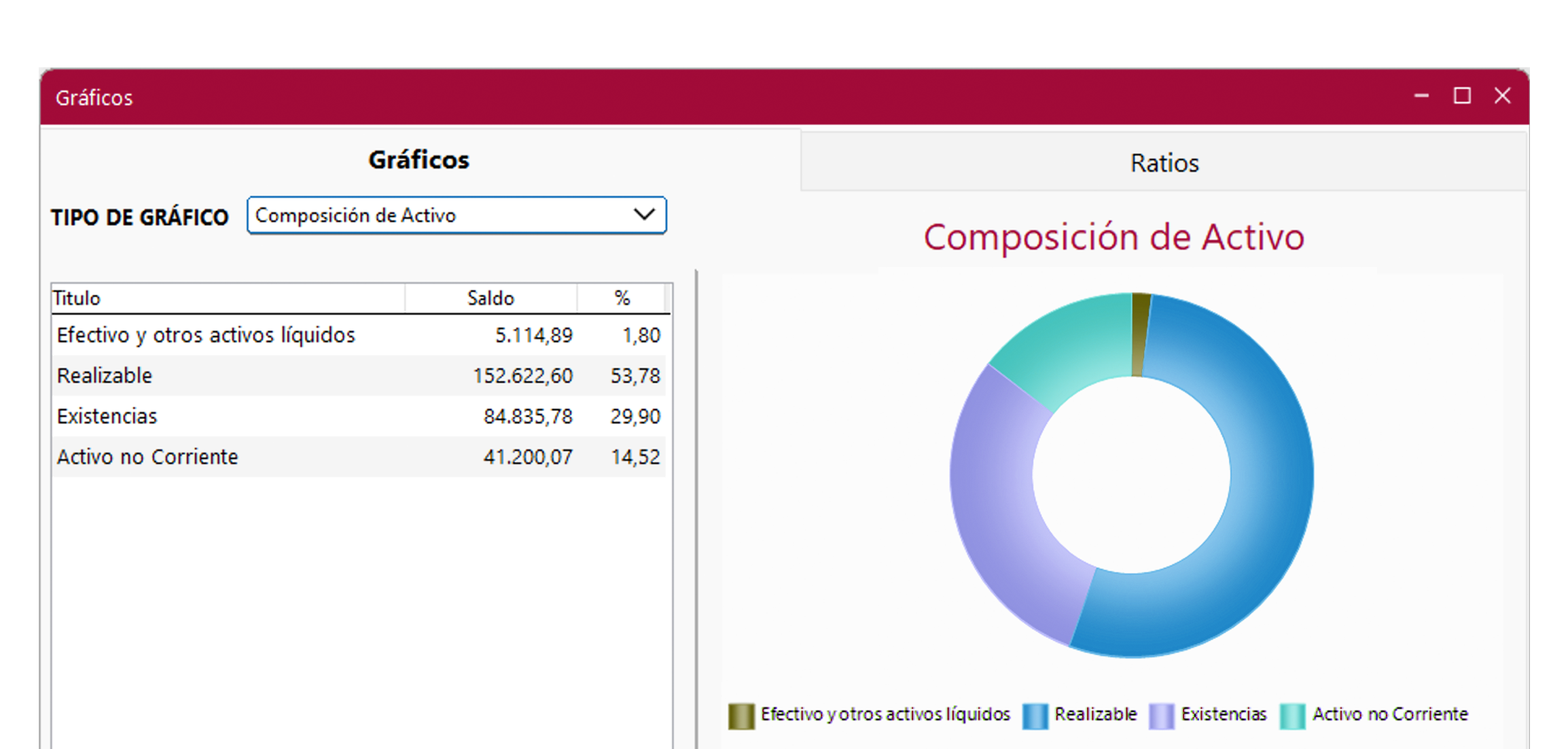This screenshot has height=749, width=1568.
Task: Click the Existencias row showing 84.835,78
Action: coord(272,416)
